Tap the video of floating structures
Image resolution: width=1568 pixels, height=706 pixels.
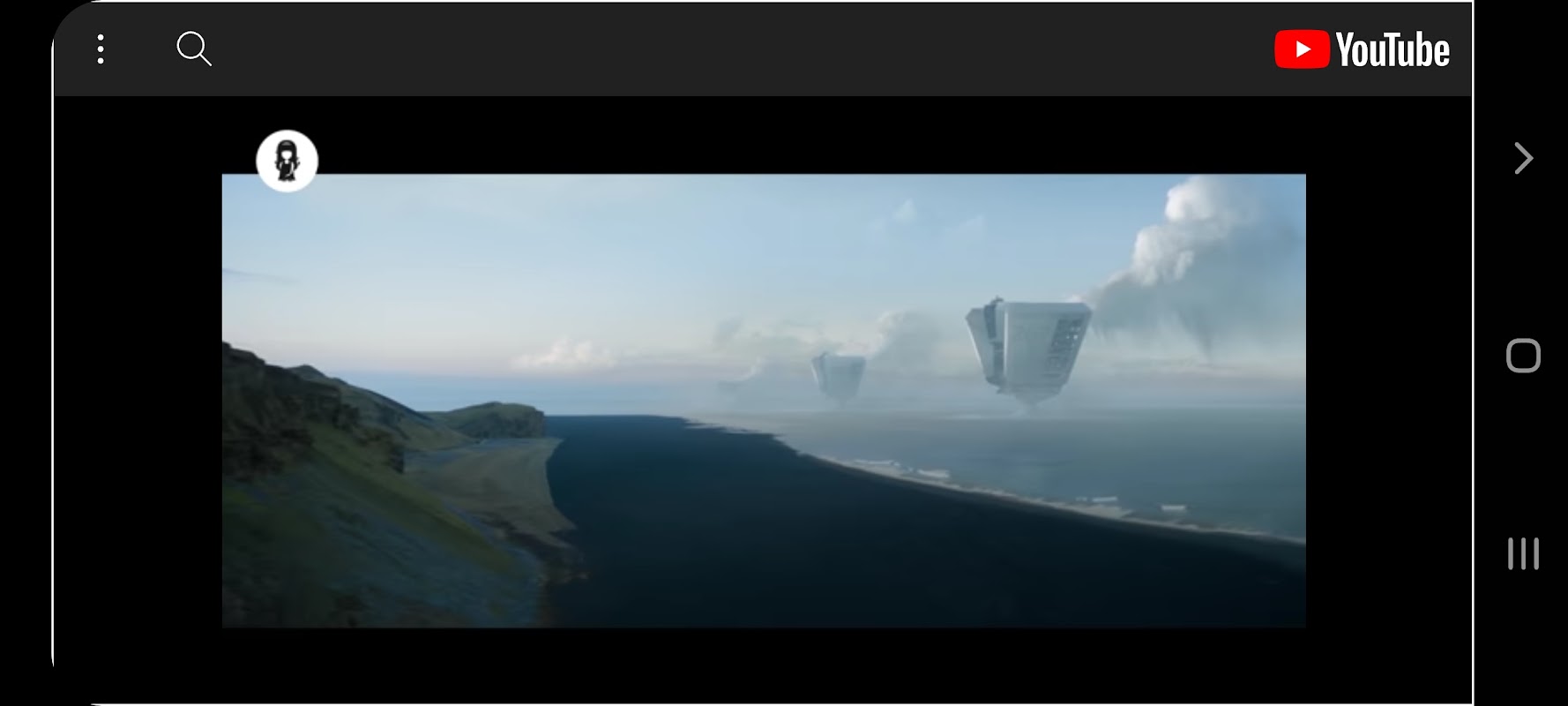pyautogui.click(x=764, y=401)
